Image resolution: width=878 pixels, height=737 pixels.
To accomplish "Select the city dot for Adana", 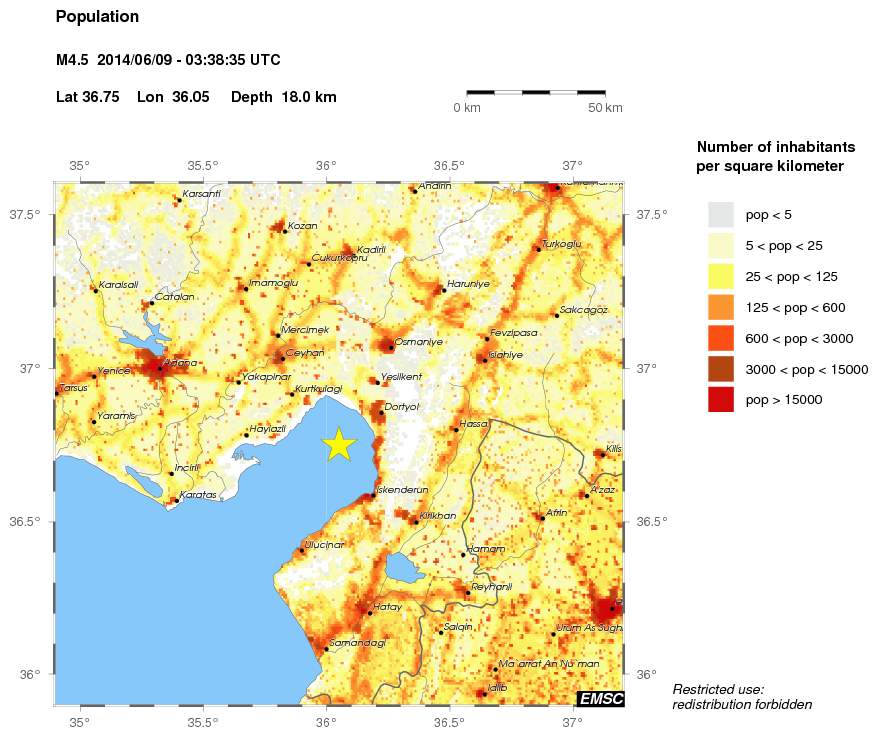I will [x=159, y=369].
